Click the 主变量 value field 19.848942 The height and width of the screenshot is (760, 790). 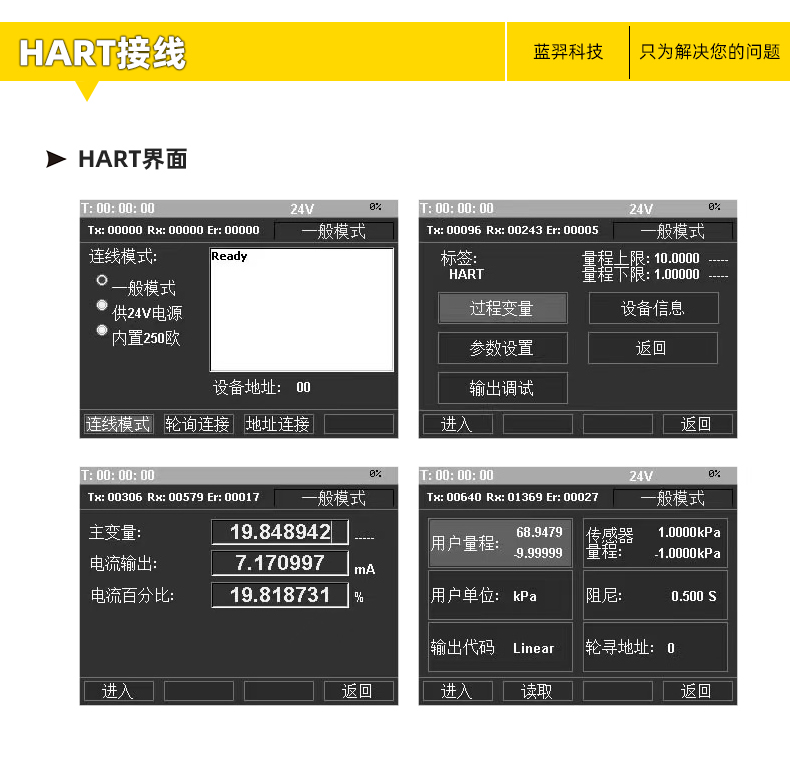(x=280, y=532)
